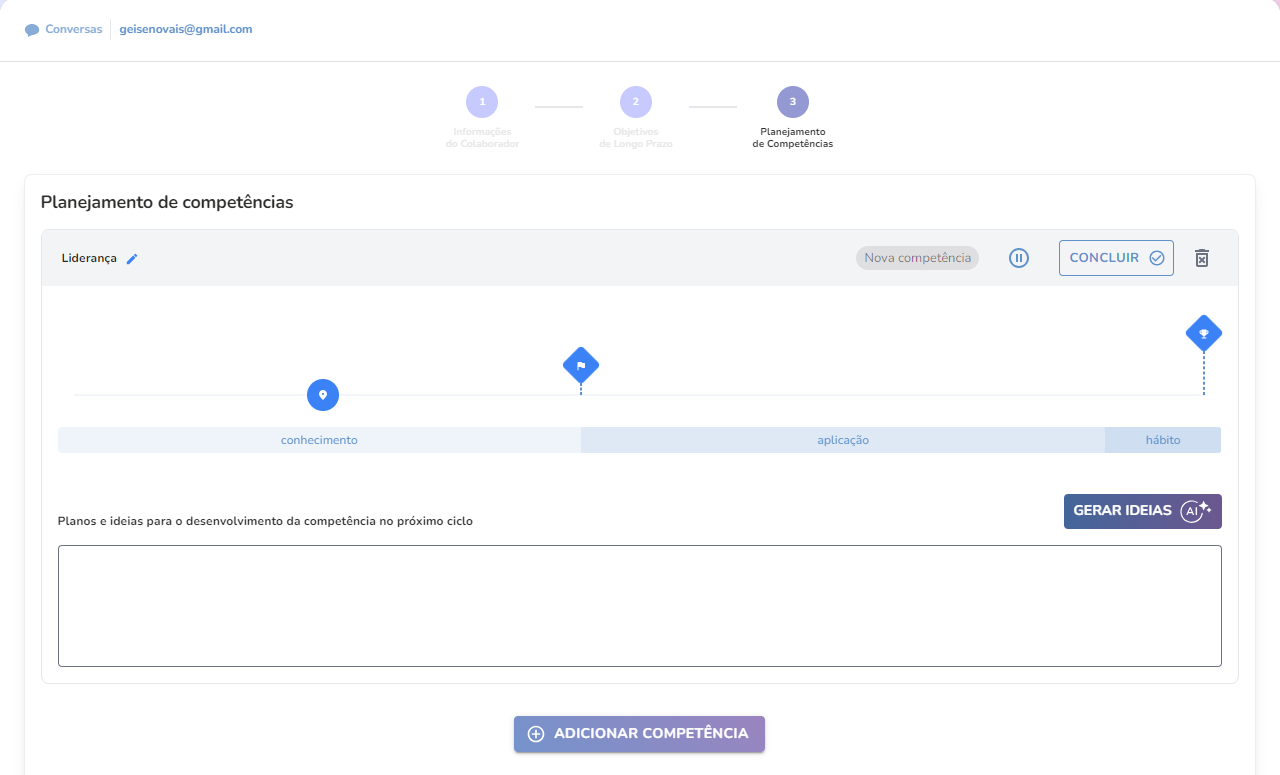Go to step 1 circle
This screenshot has width=1280, height=775.
pos(482,102)
